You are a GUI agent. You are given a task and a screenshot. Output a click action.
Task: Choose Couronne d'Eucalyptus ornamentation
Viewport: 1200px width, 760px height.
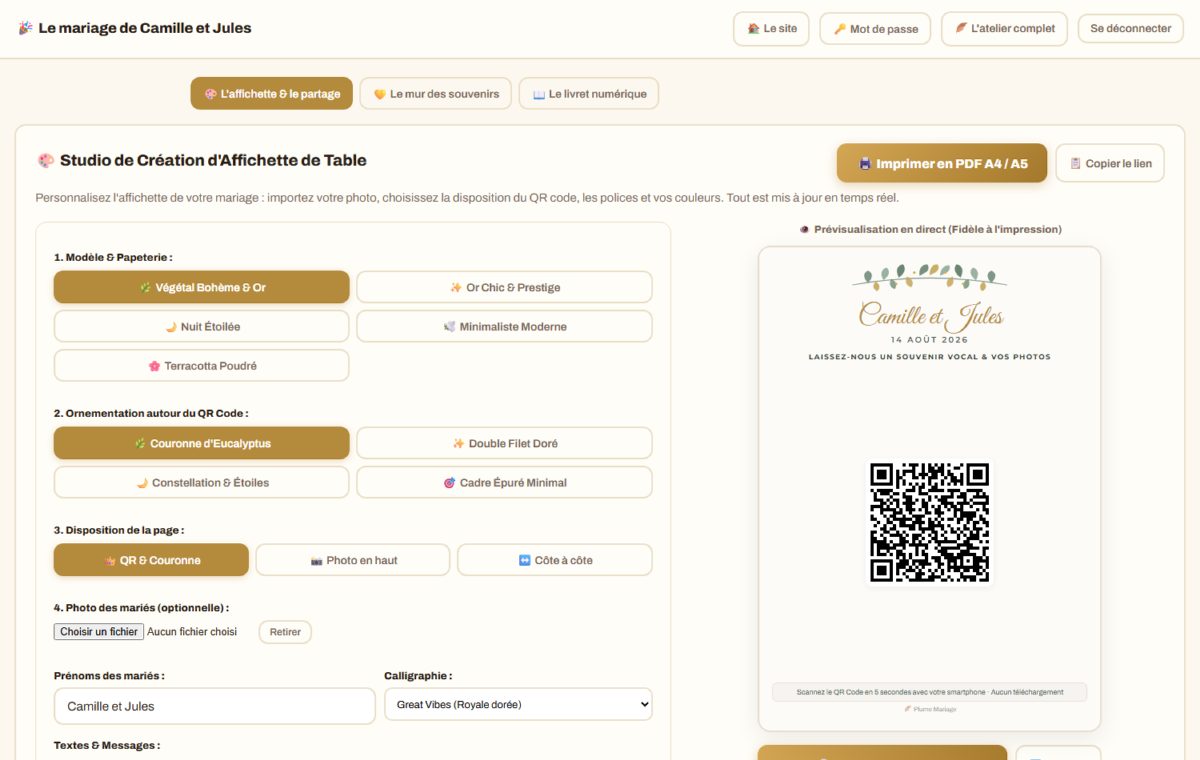[202, 443]
